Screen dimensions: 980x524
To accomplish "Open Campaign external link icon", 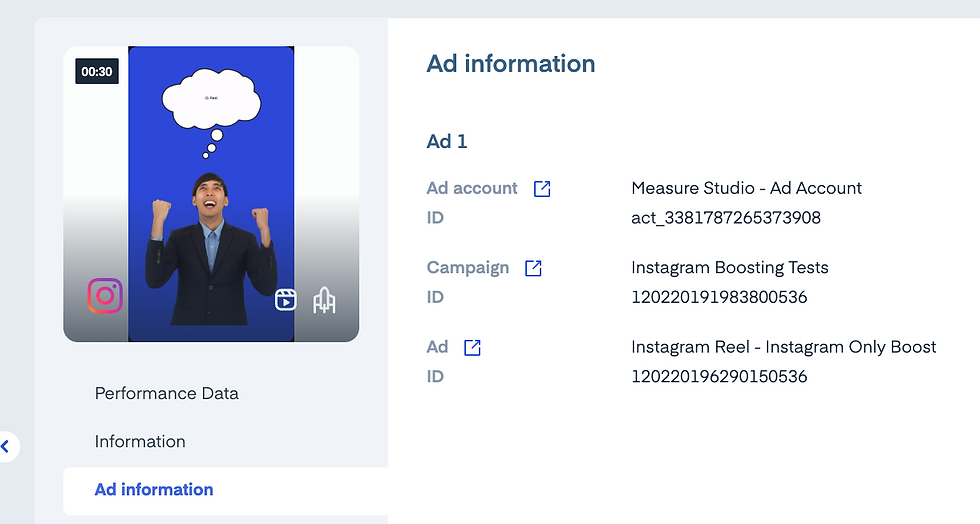I will [x=533, y=268].
